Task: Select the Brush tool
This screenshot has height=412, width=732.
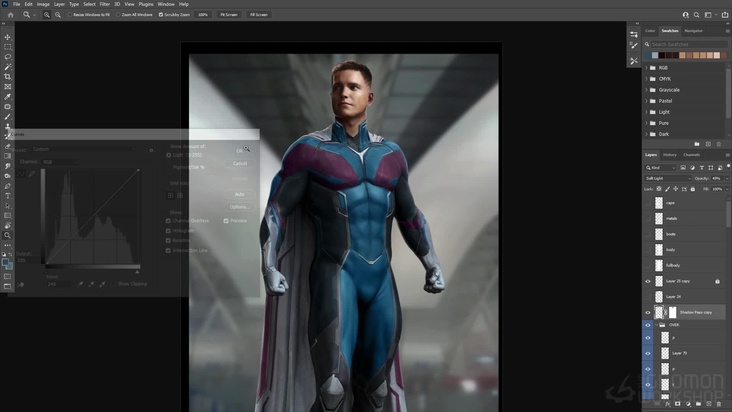Action: point(7,117)
